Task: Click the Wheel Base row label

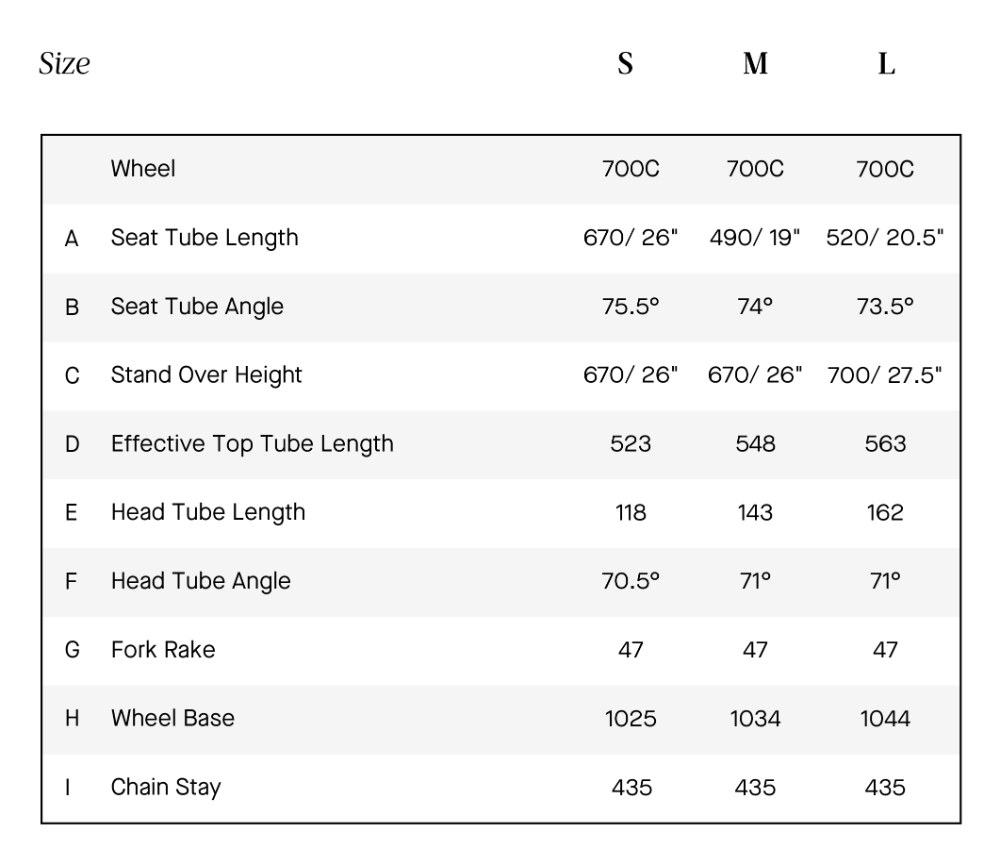Action: [172, 718]
